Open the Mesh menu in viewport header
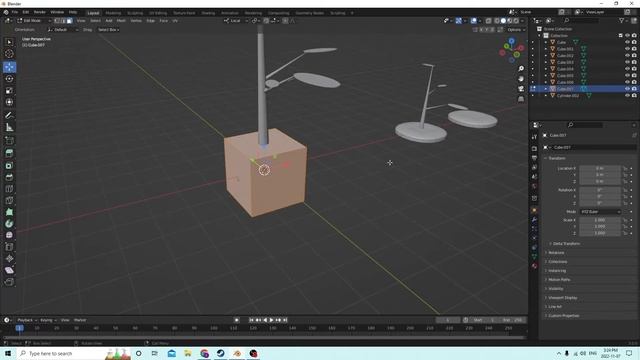Viewport: 640px width, 360px height. pos(121,20)
